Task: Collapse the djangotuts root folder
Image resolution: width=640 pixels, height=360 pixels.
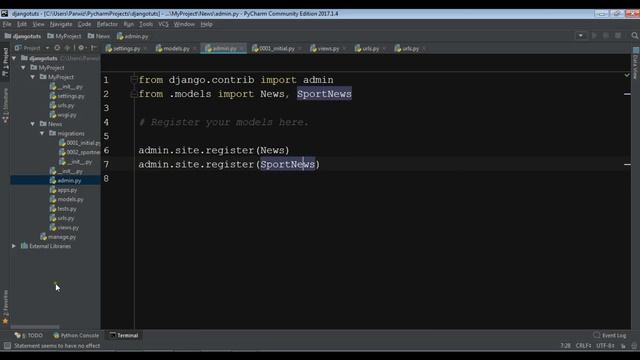Action: point(14,58)
